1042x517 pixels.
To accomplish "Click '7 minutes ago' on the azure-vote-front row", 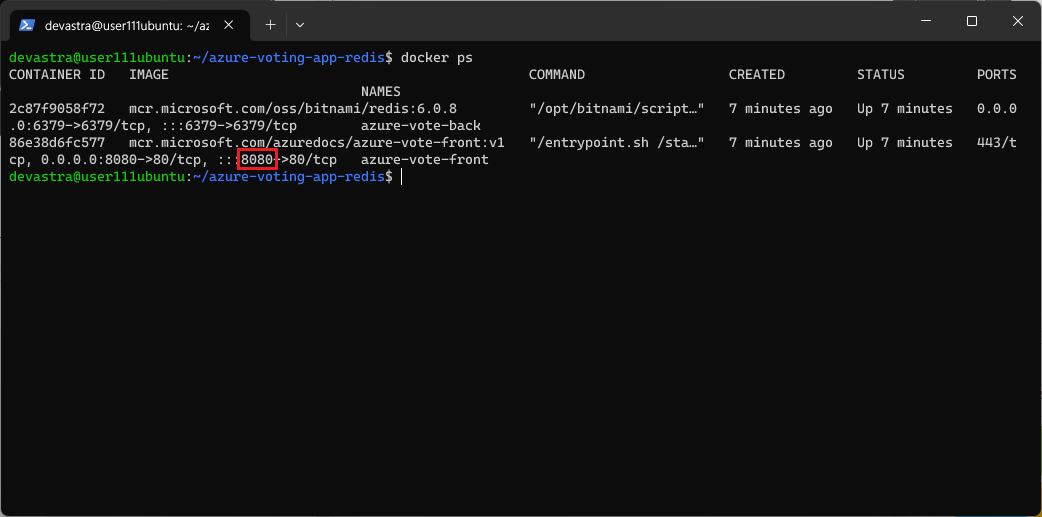I will 781,143.
